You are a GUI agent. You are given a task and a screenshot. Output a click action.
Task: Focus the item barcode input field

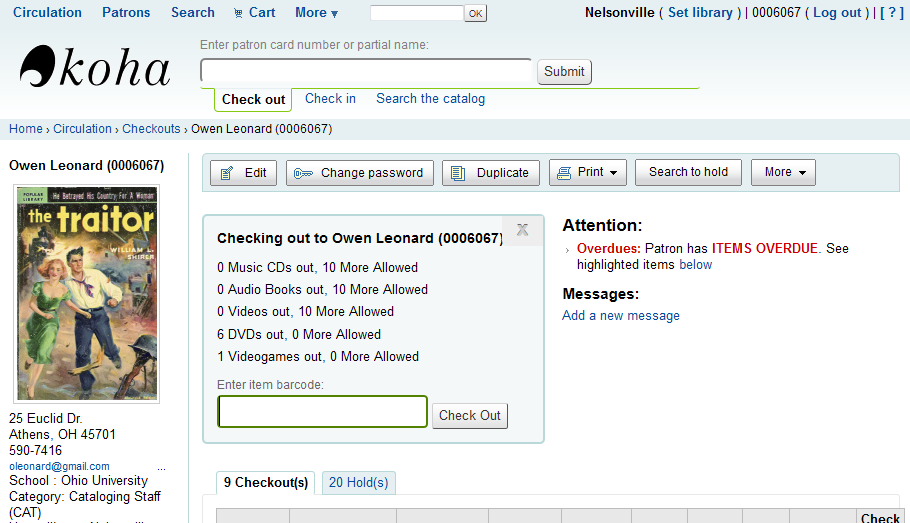click(x=322, y=412)
